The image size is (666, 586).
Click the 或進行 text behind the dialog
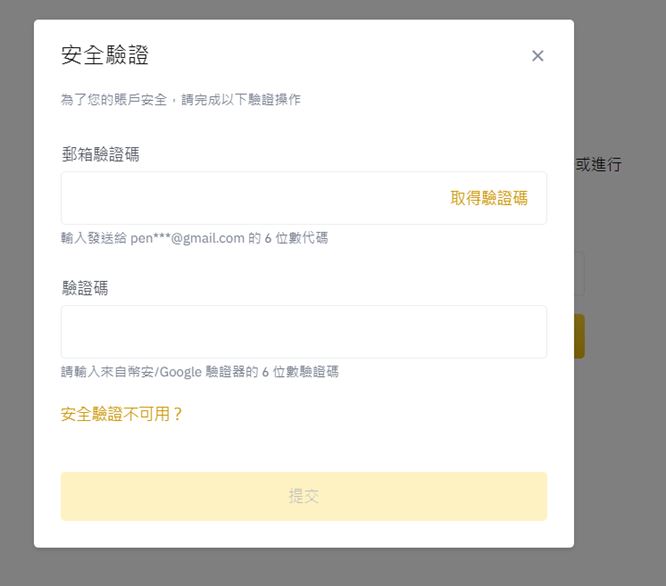pos(599,165)
